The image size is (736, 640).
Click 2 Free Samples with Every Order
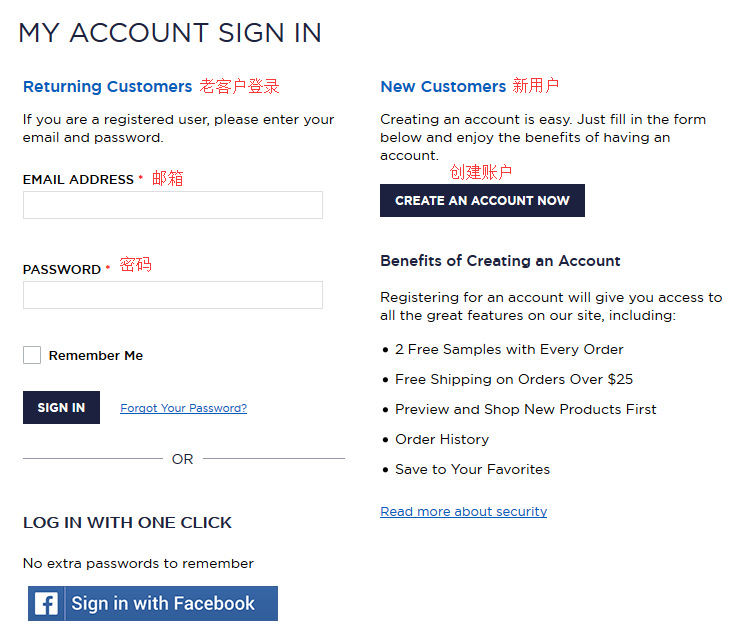[509, 349]
